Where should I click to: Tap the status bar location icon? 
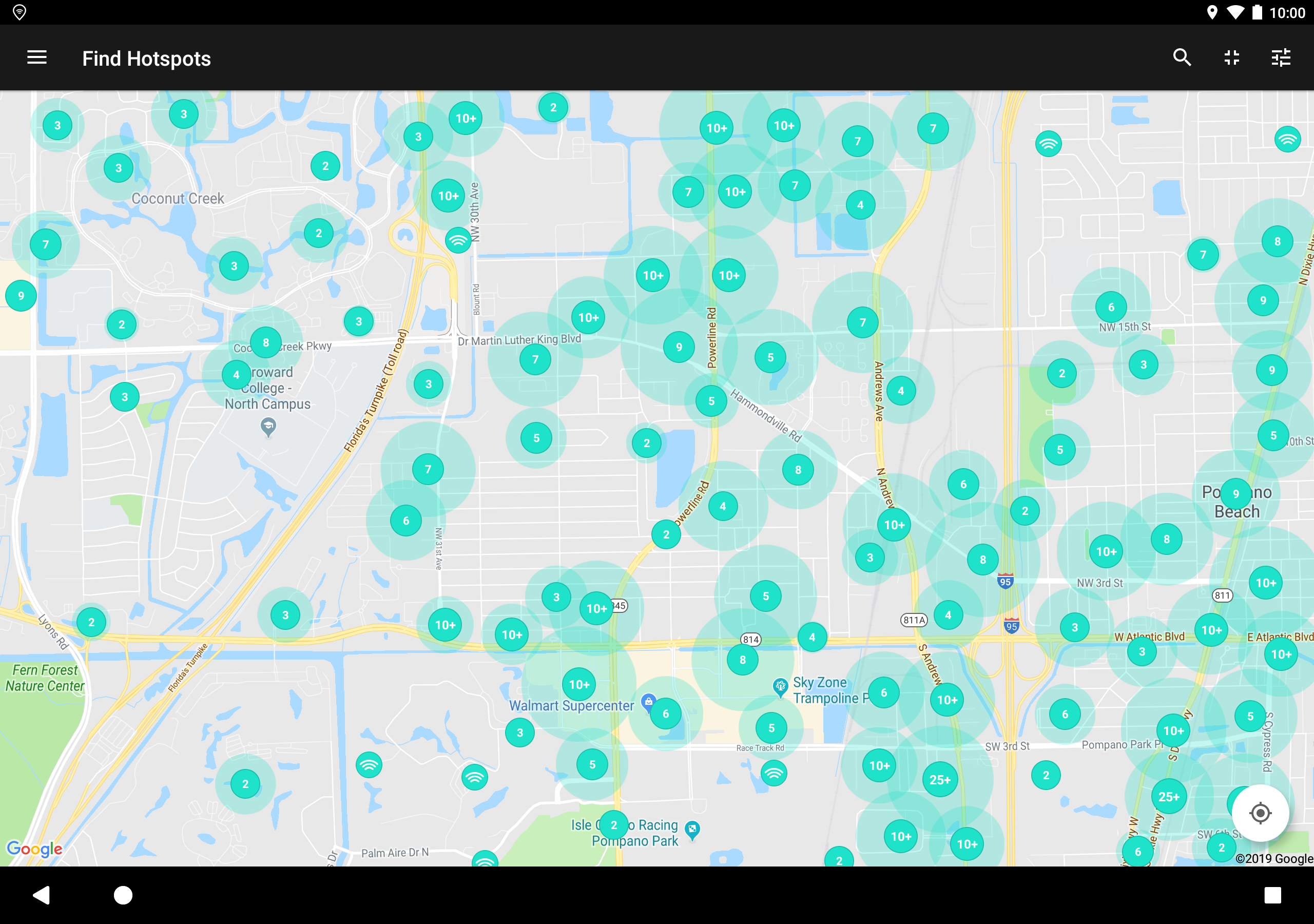[x=1211, y=13]
